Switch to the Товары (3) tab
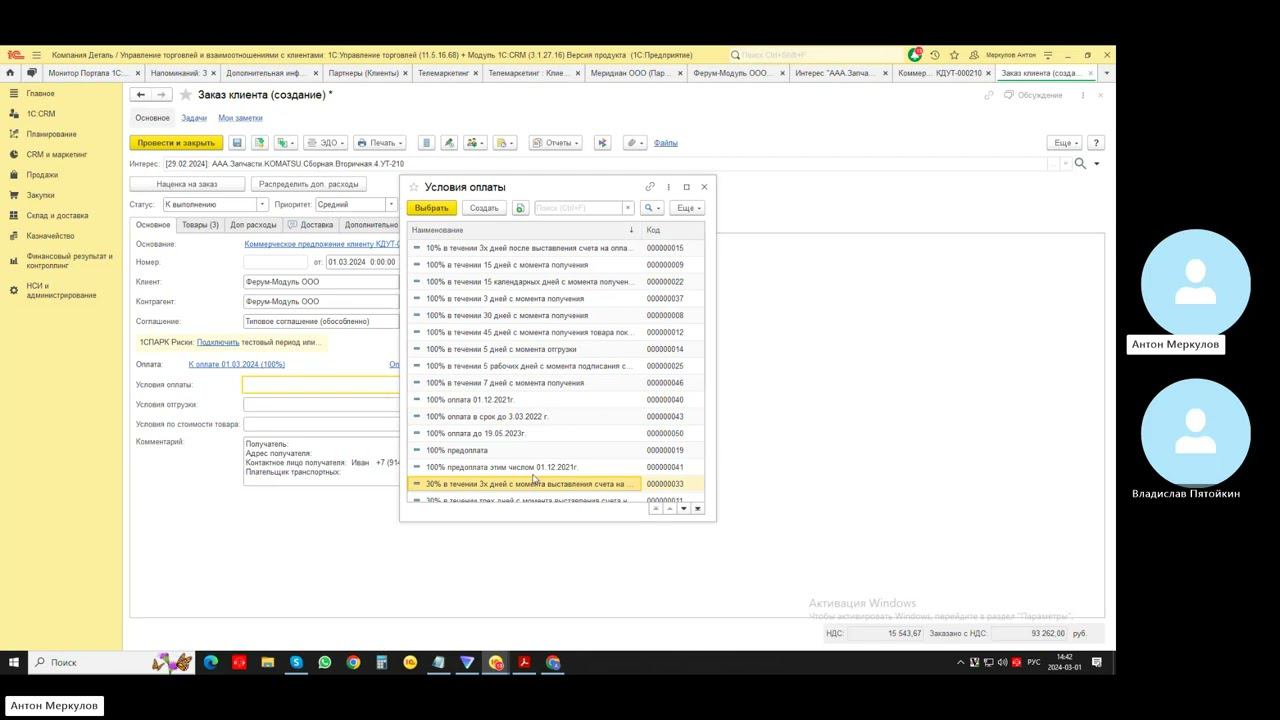Viewport: 1280px width, 720px height. [200, 225]
